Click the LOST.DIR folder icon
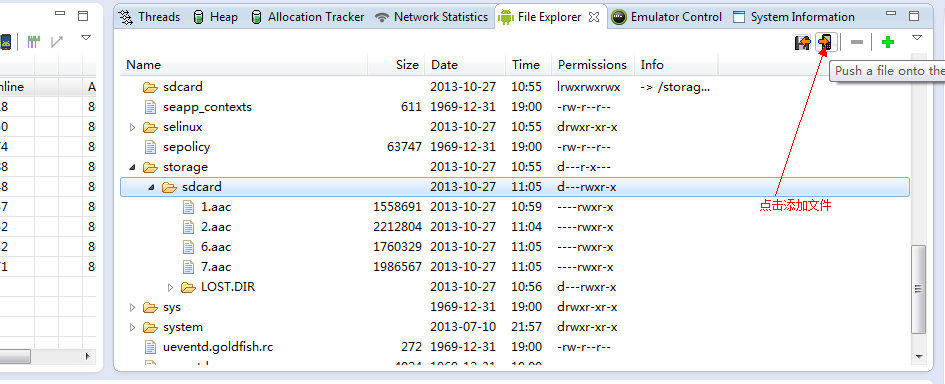The width and height of the screenshot is (945, 384). [x=189, y=287]
